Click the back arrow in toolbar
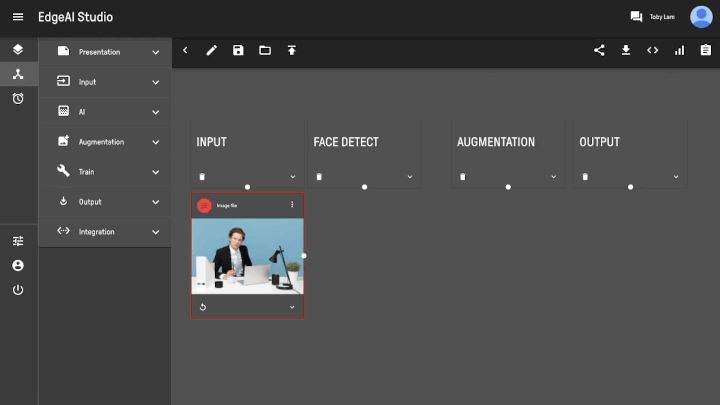Screen dimensions: 720x405 185,50
